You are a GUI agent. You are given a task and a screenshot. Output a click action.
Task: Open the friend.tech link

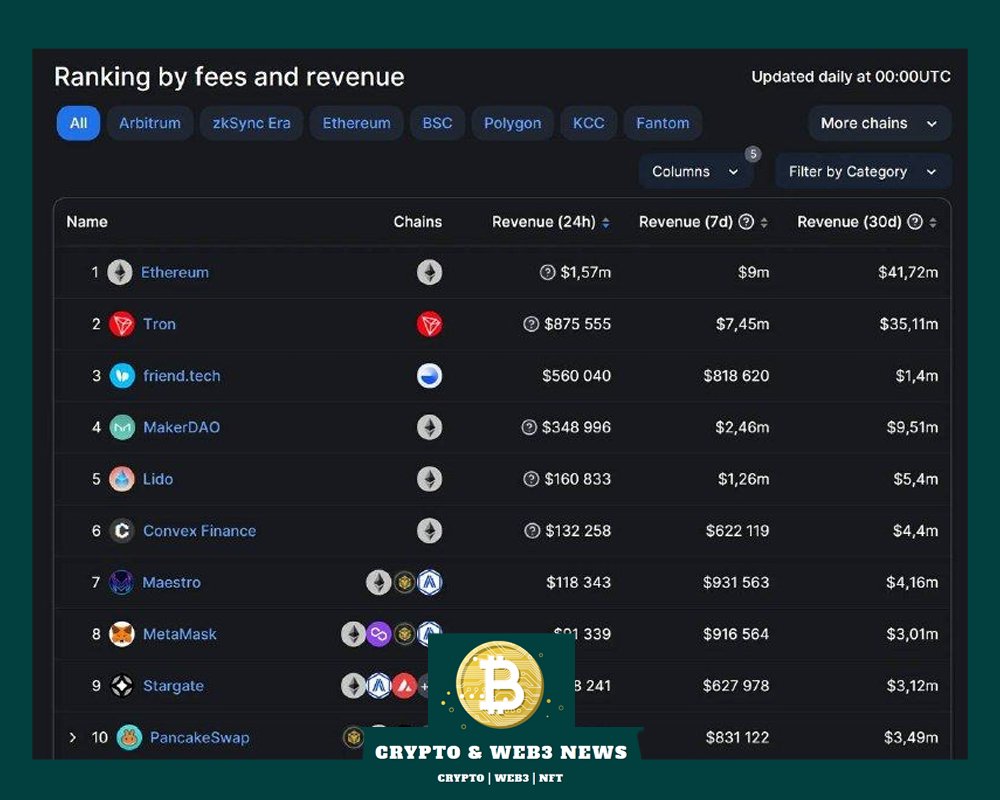[182, 376]
